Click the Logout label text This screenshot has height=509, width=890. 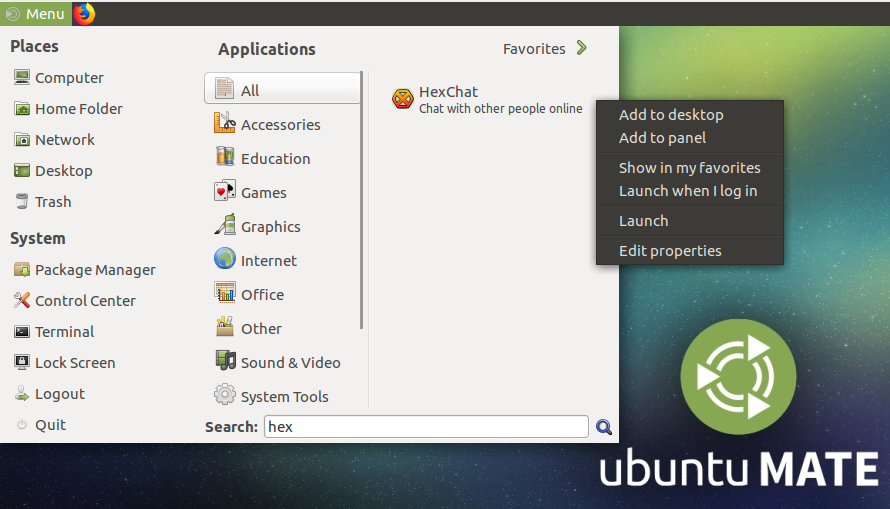(60, 394)
